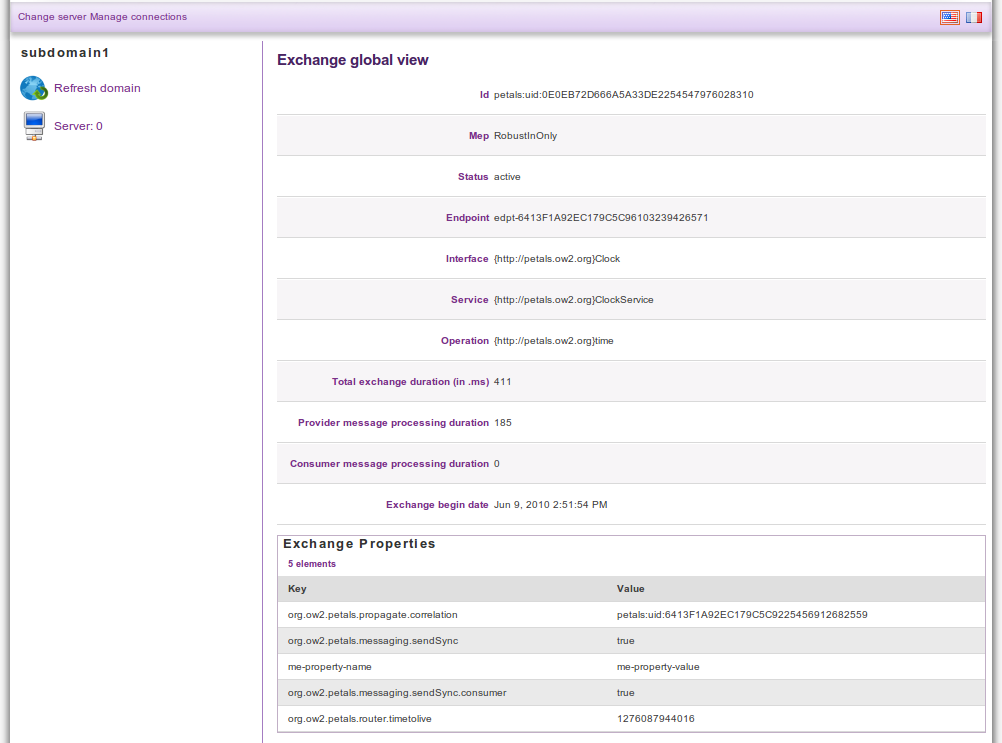The height and width of the screenshot is (743, 1002).
Task: Sort the properties table by Key column
Action: click(x=297, y=589)
